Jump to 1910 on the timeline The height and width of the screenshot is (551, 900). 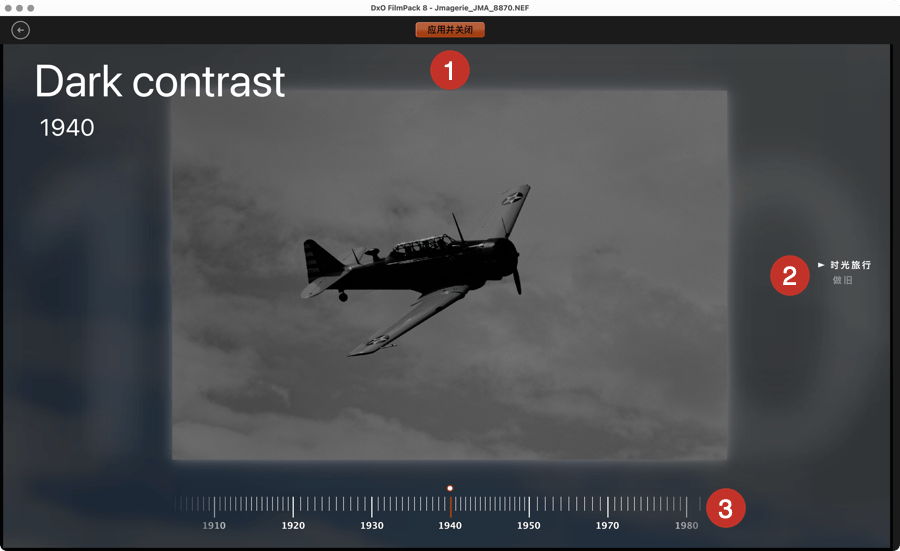(x=214, y=525)
